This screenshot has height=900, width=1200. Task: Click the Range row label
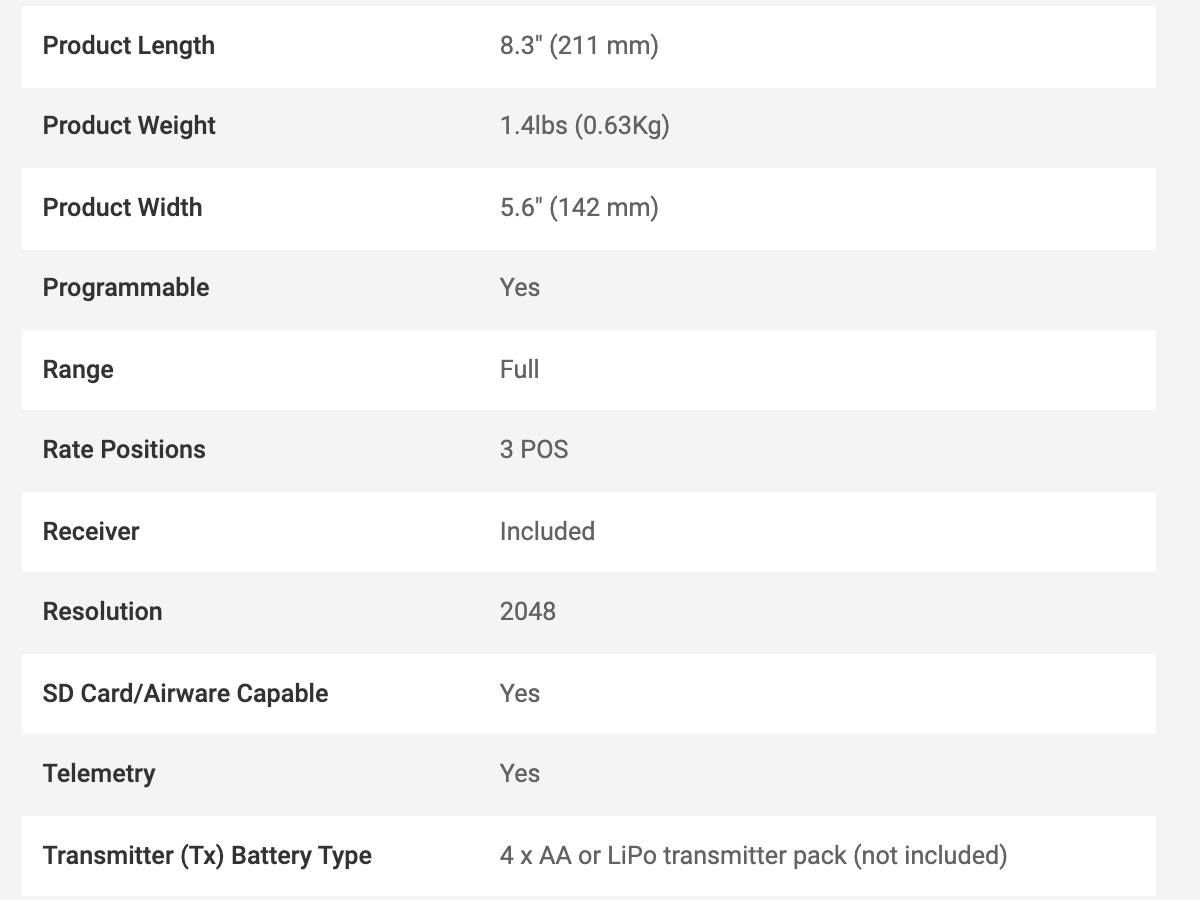(78, 370)
